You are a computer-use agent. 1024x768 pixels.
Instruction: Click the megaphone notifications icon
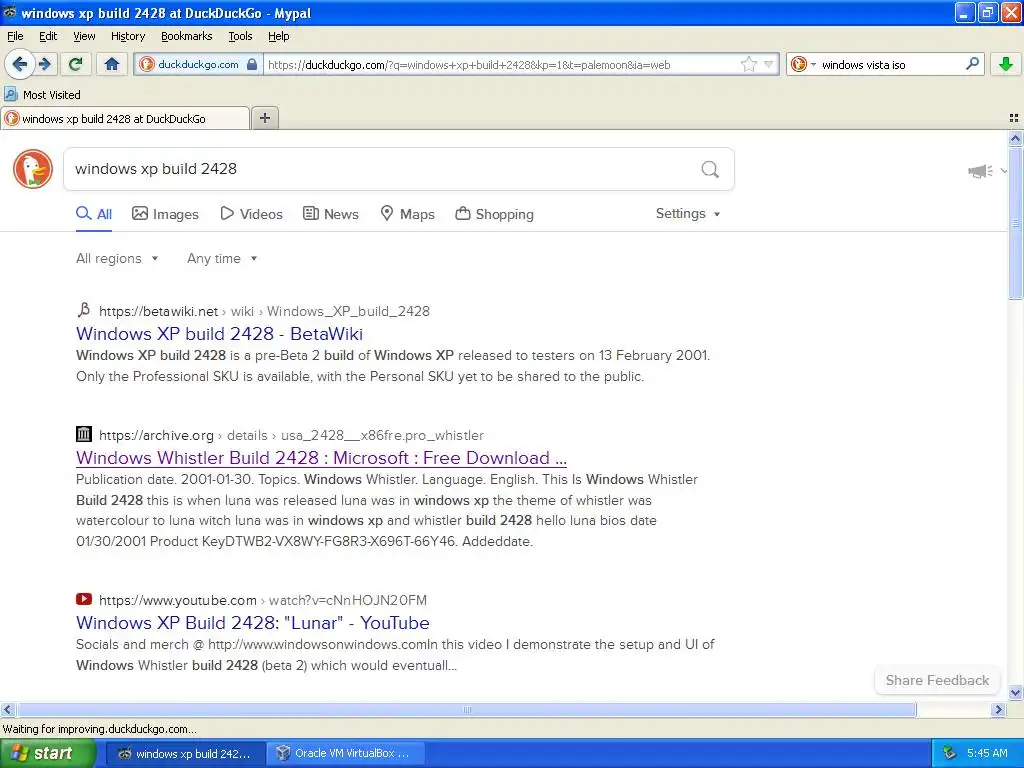(x=980, y=171)
